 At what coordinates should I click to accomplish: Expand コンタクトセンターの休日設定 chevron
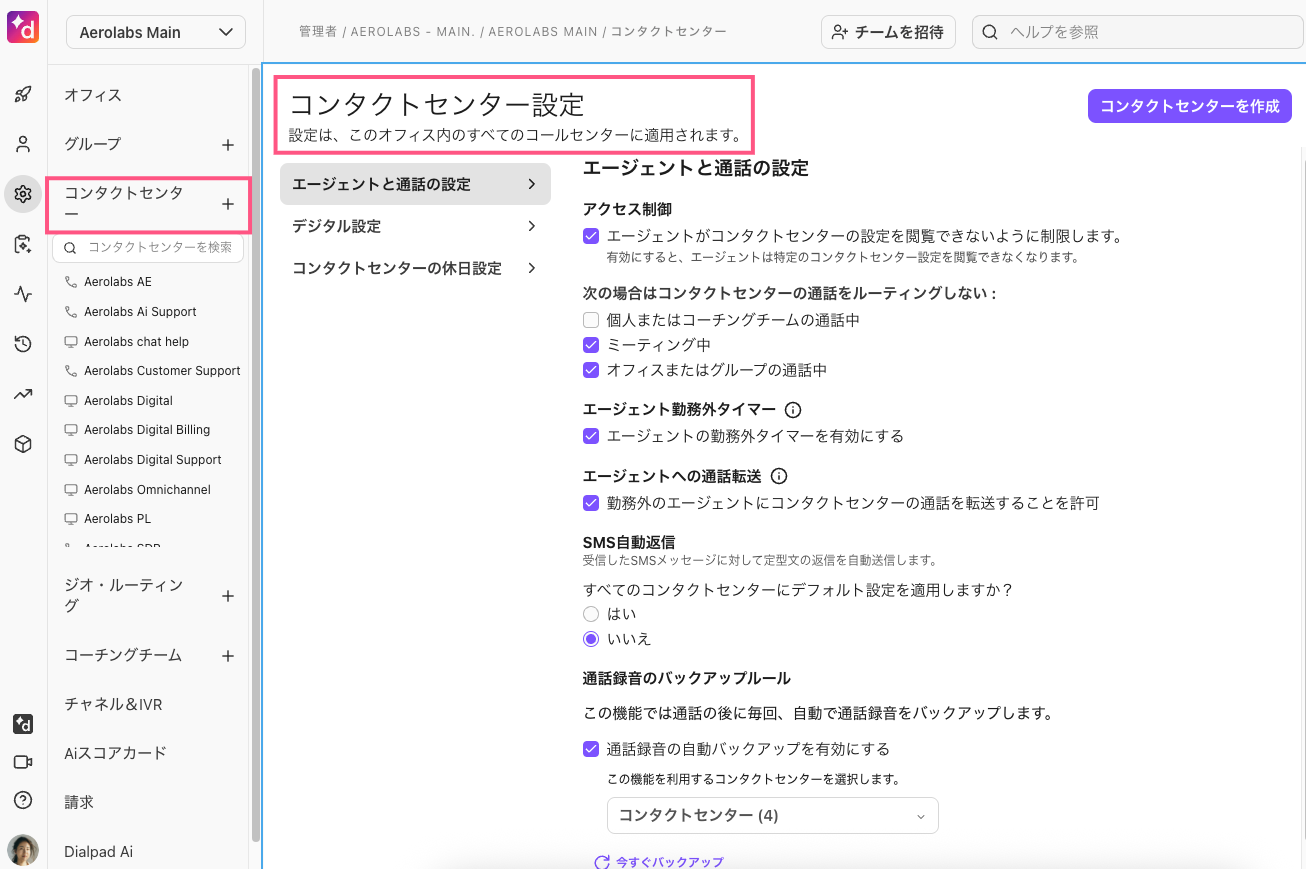click(x=532, y=268)
